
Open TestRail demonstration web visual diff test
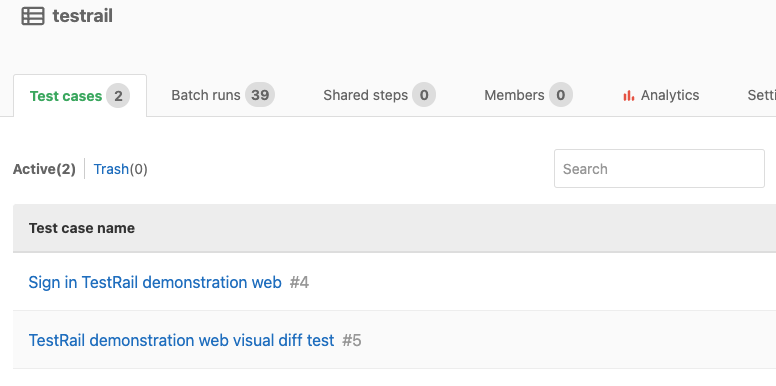pyautogui.click(x=181, y=340)
